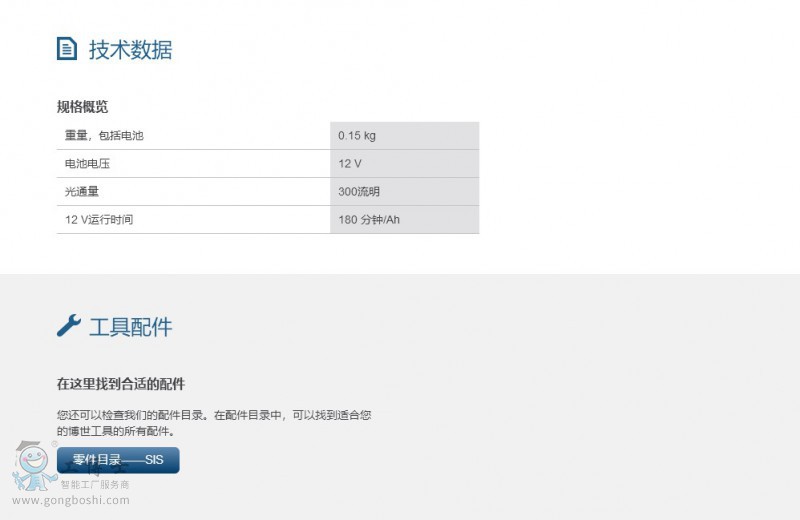This screenshot has width=800, height=520.
Task: Click the 在这里找到合适的配件 bold heading
Action: point(121,383)
